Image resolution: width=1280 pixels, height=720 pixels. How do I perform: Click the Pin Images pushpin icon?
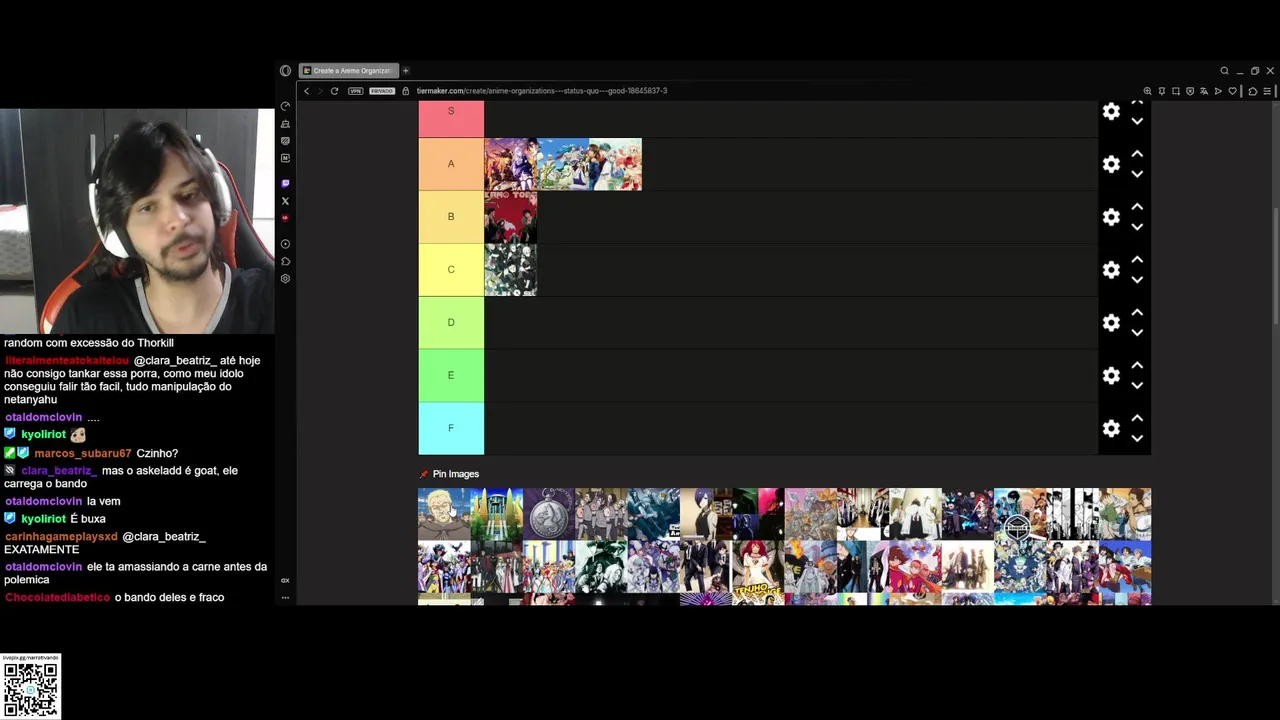424,474
